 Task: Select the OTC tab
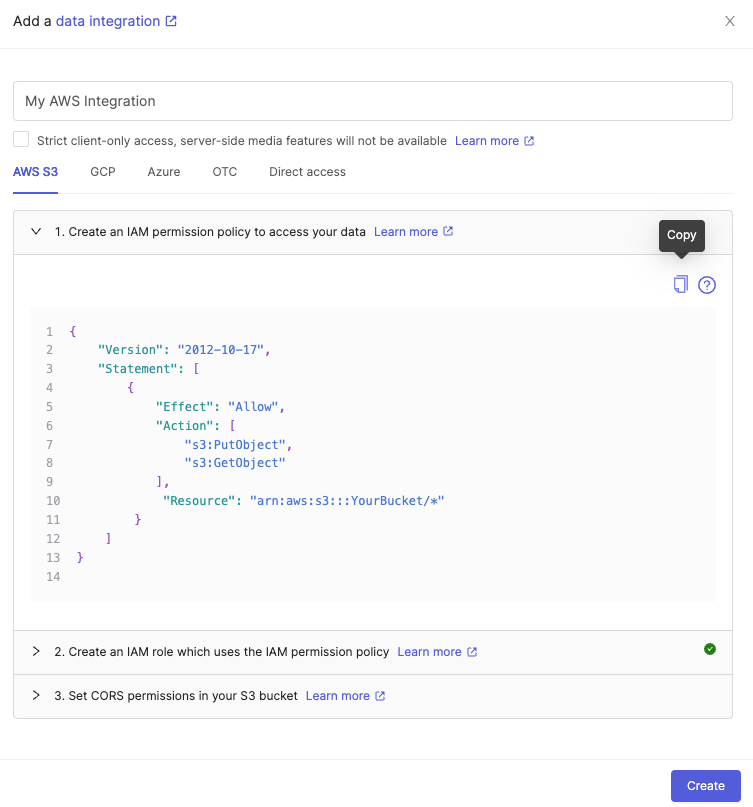pos(225,172)
